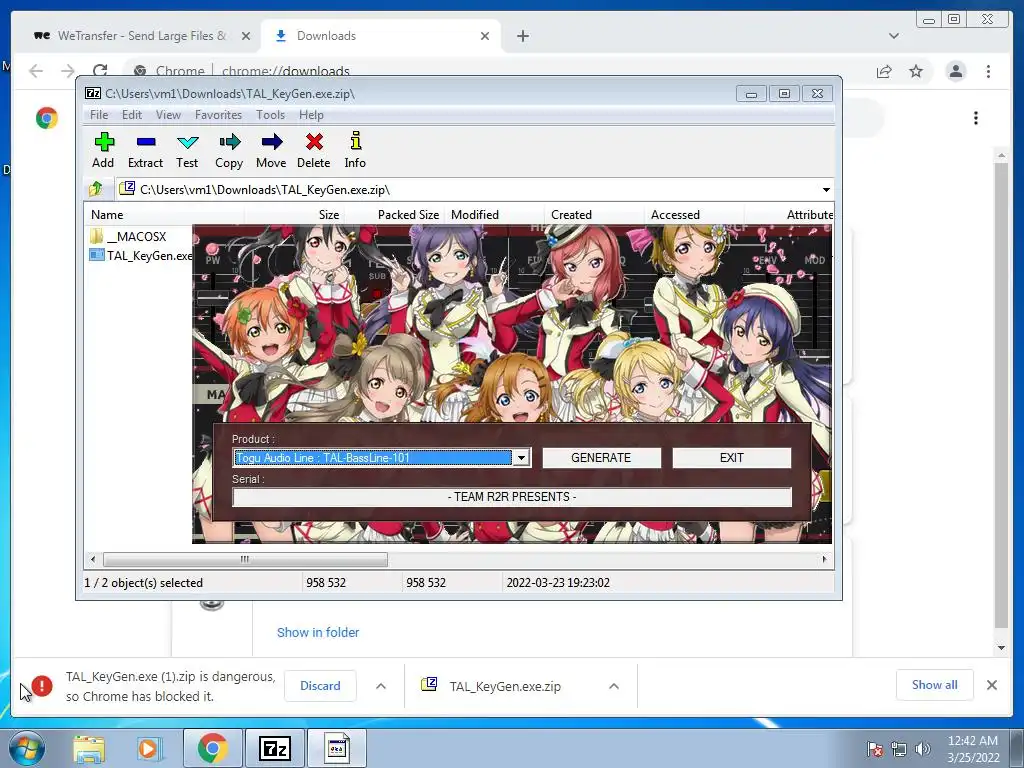Open Windows Media Player from taskbar

click(x=148, y=749)
